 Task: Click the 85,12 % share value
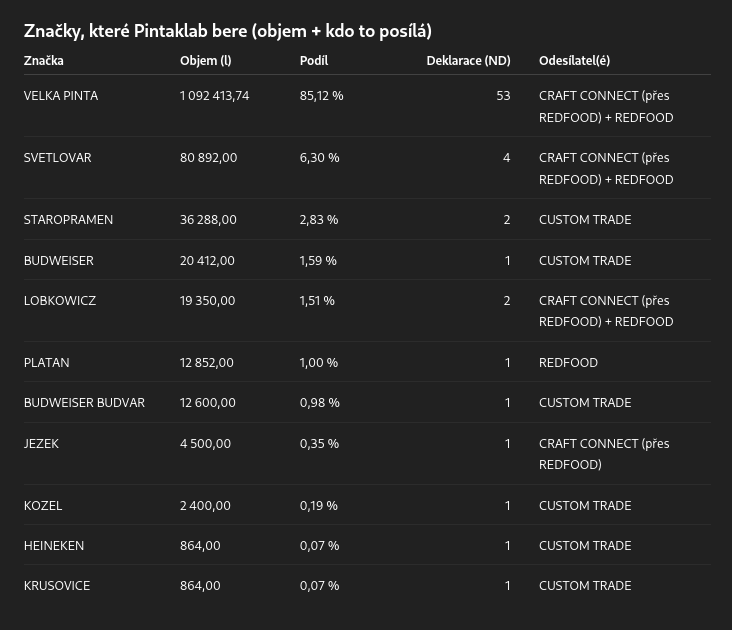pyautogui.click(x=321, y=96)
